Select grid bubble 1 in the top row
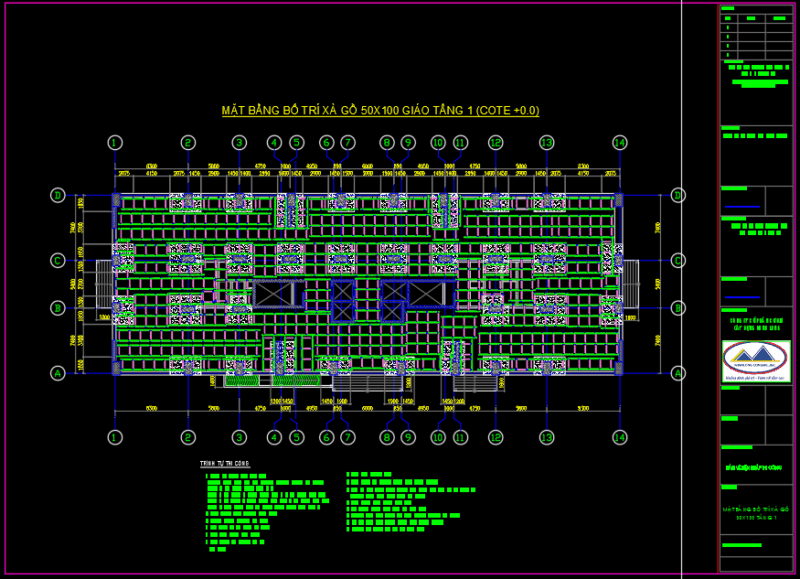This screenshot has height=579, width=800. tap(116, 143)
